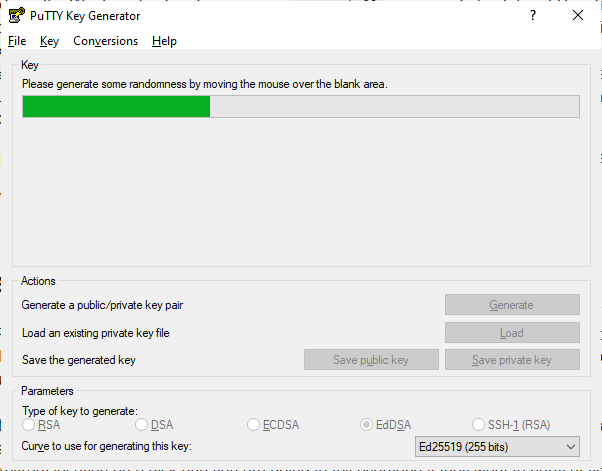Click the Load button

click(512, 333)
